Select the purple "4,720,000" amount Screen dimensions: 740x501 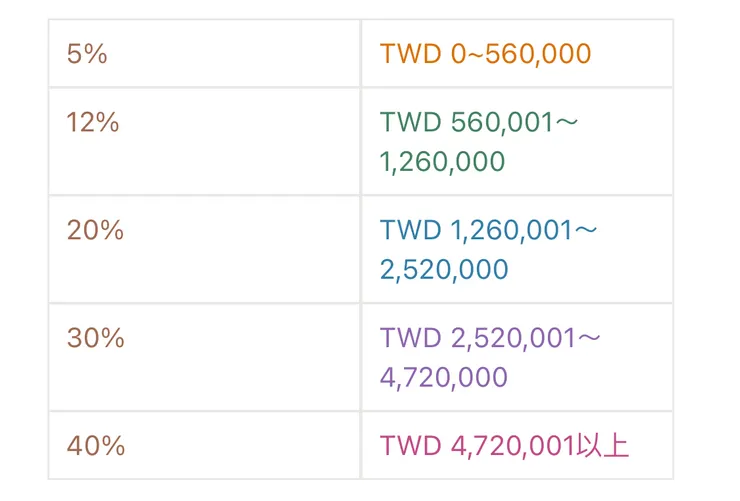tap(444, 378)
